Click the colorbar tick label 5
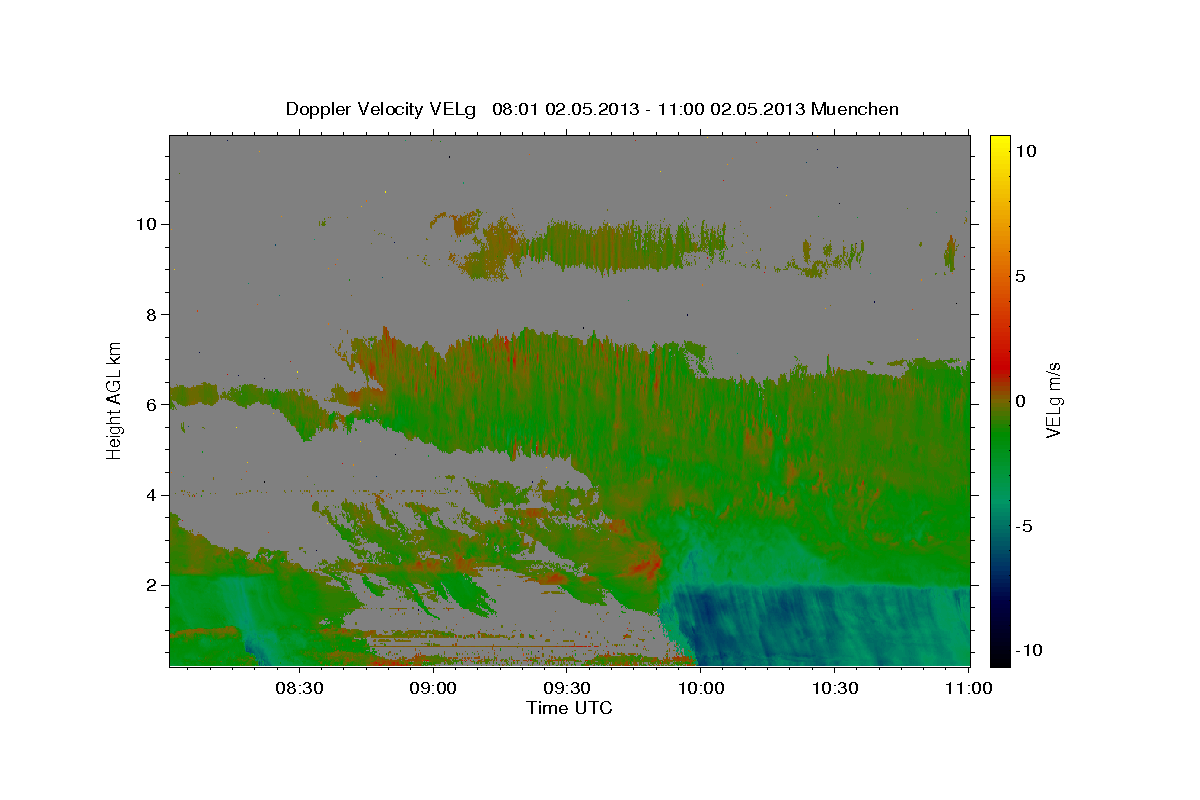 [1020, 276]
